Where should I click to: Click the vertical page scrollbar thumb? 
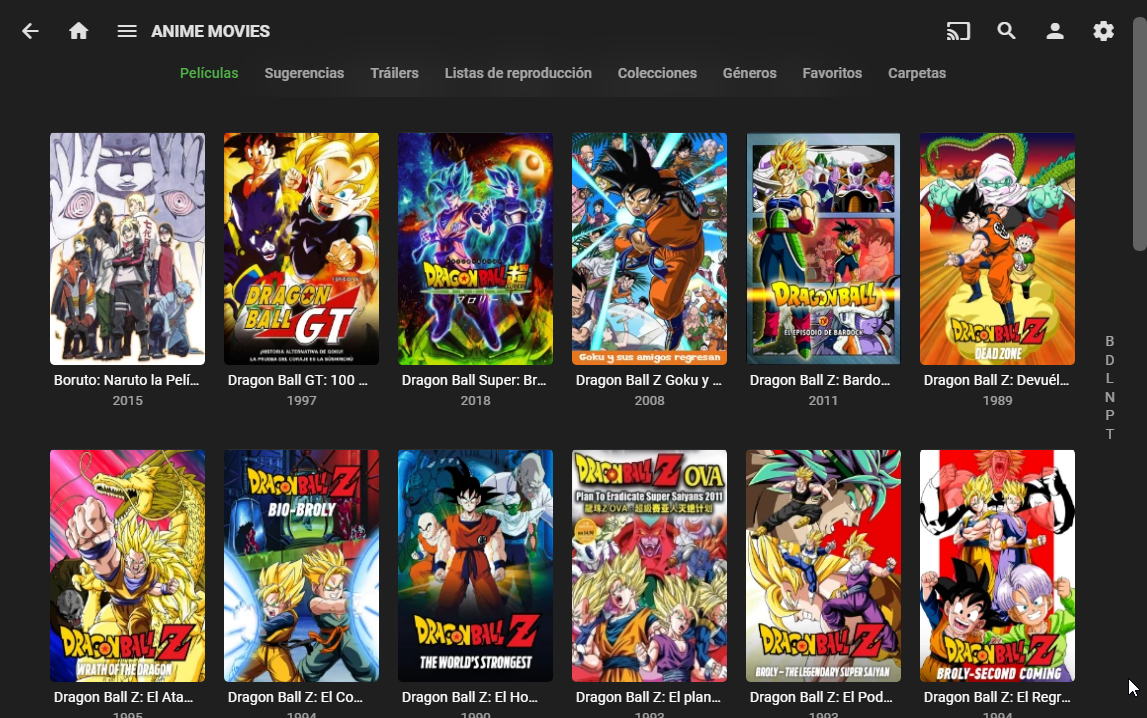coord(1140,135)
